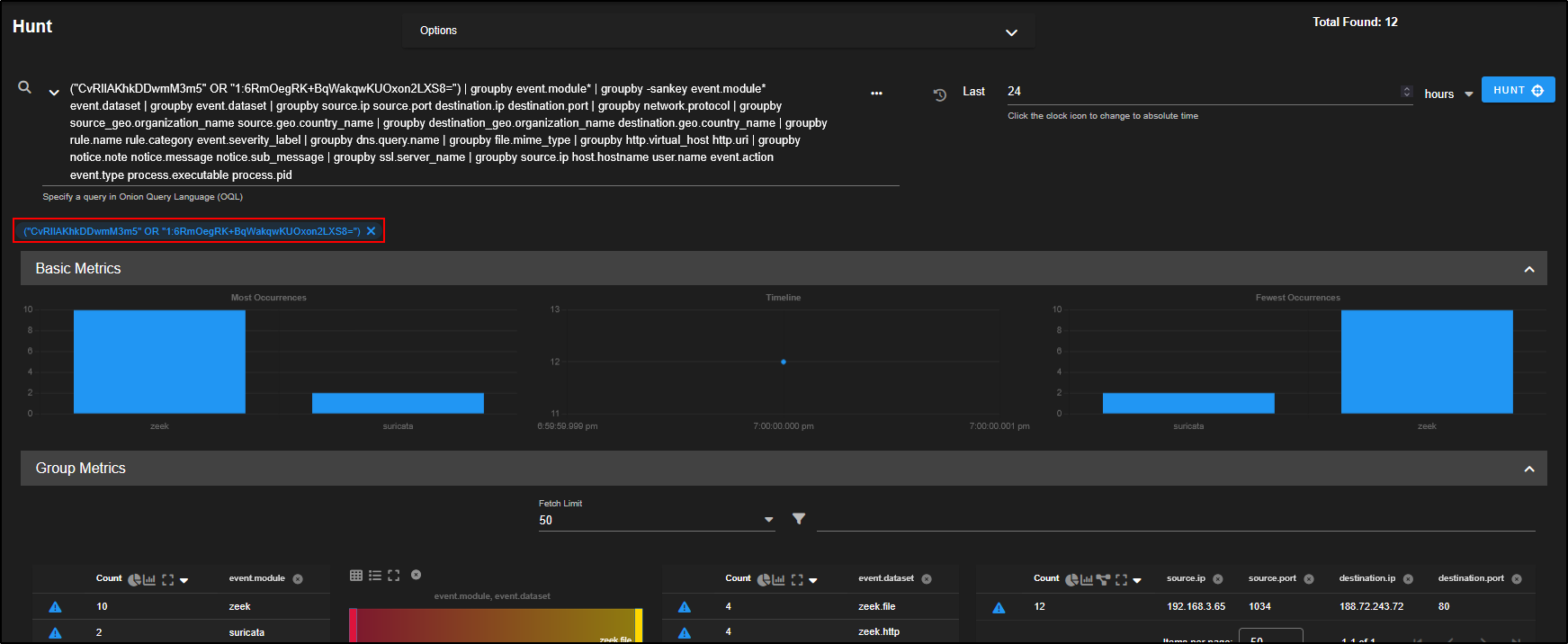Click the alert triangle on zeek row
The image size is (1568, 644).
pos(55,607)
